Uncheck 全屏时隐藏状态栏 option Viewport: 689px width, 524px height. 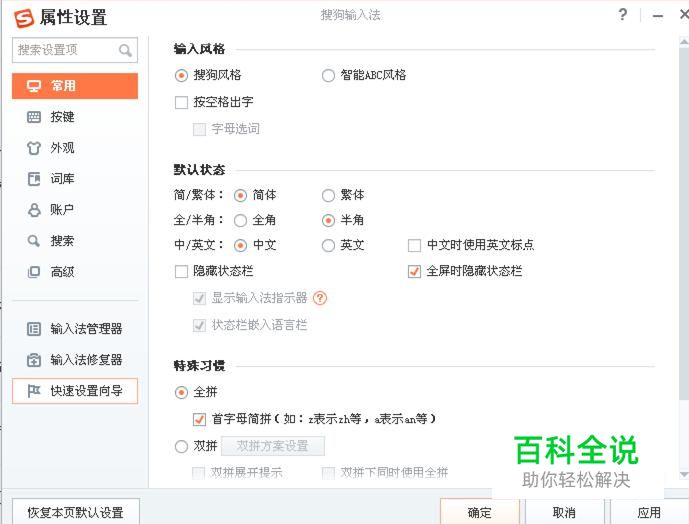[414, 271]
